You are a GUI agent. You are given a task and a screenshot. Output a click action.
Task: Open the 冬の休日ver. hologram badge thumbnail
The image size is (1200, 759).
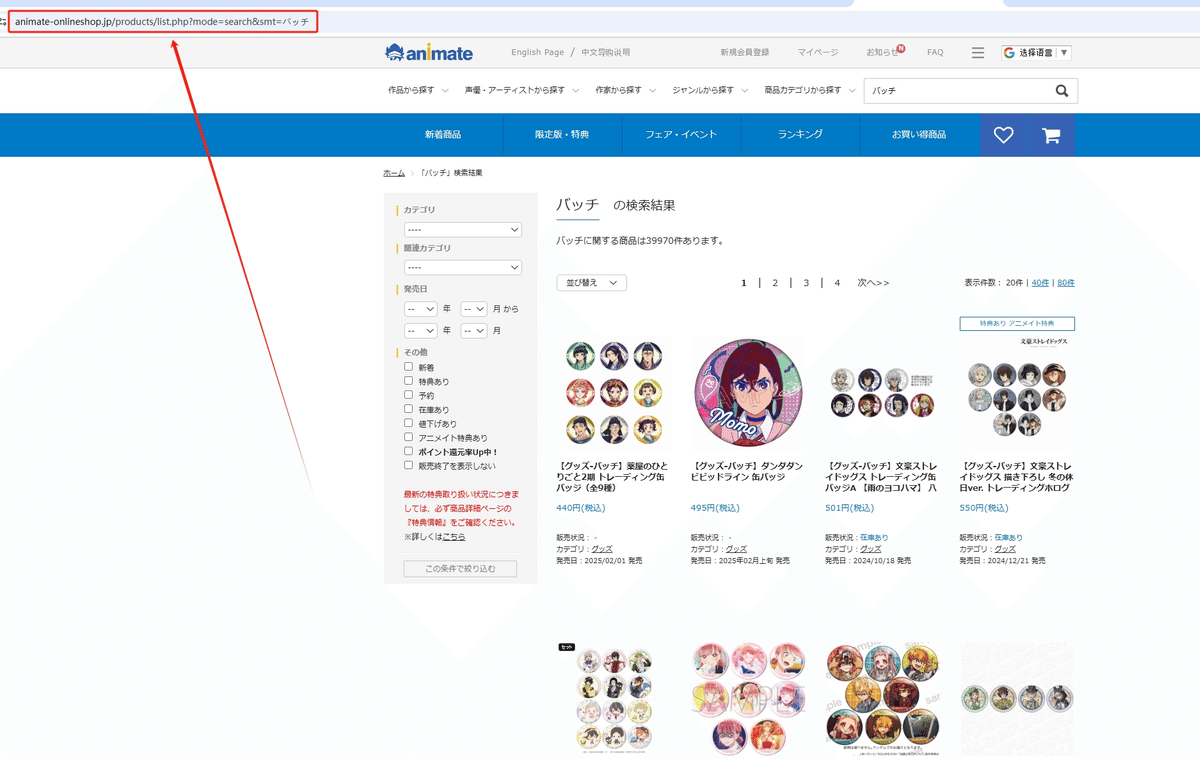(1017, 392)
